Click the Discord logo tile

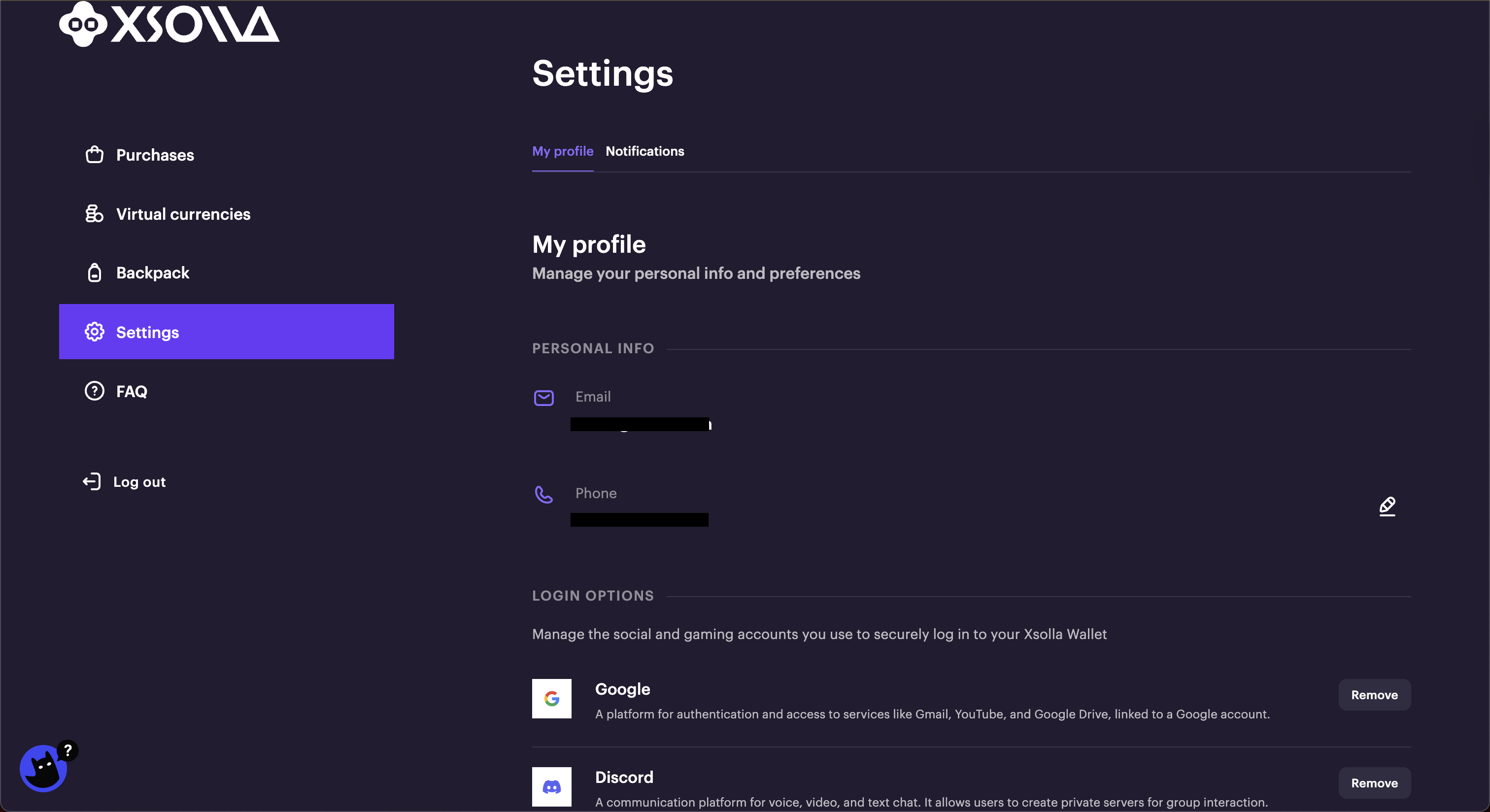551,786
